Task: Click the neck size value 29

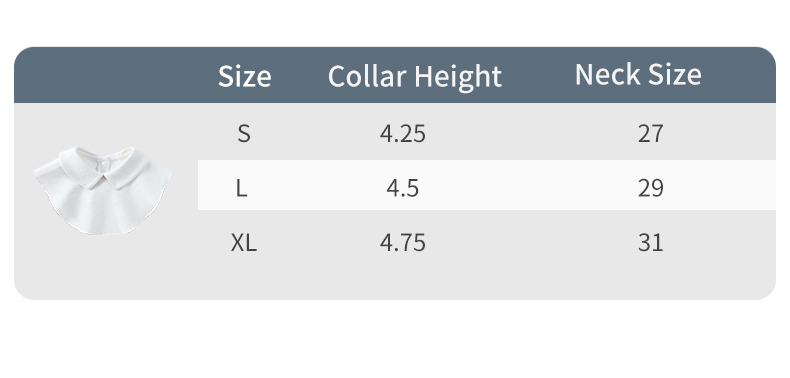Action: pos(650,188)
